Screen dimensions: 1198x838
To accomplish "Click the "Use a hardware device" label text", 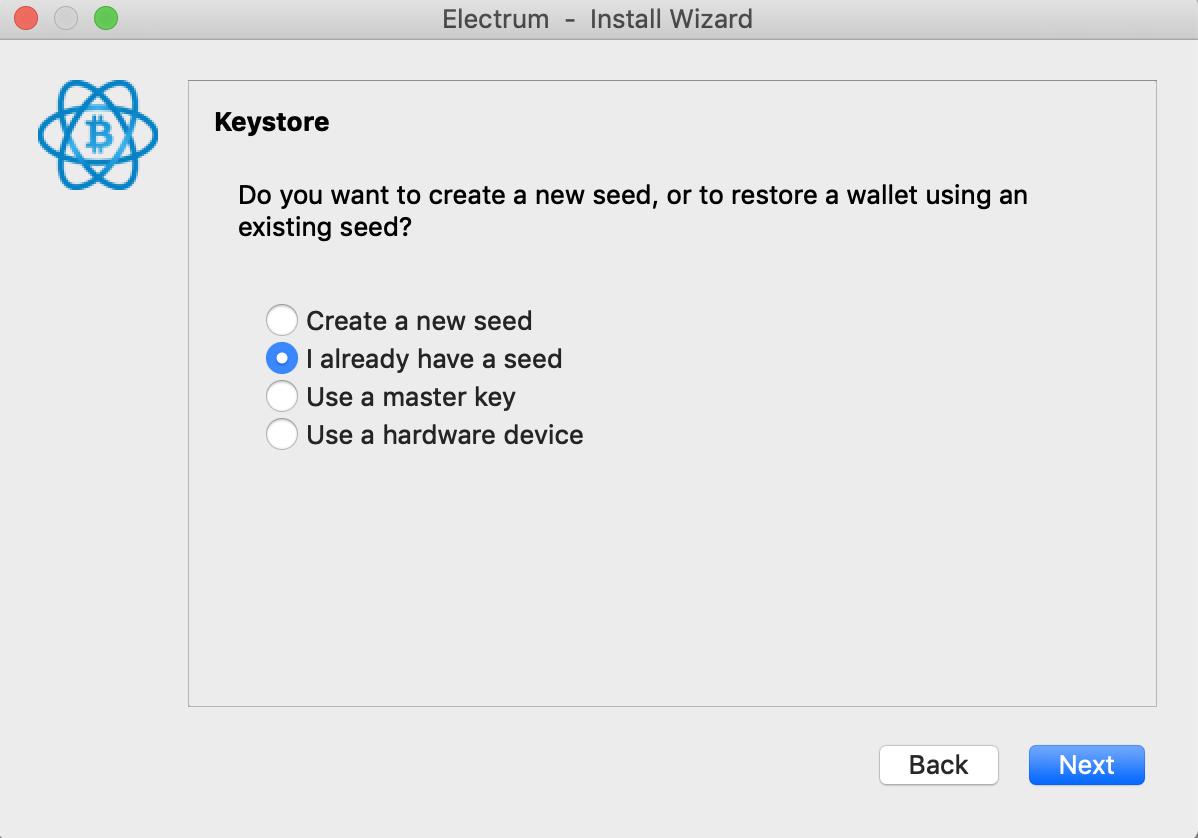I will [445, 435].
